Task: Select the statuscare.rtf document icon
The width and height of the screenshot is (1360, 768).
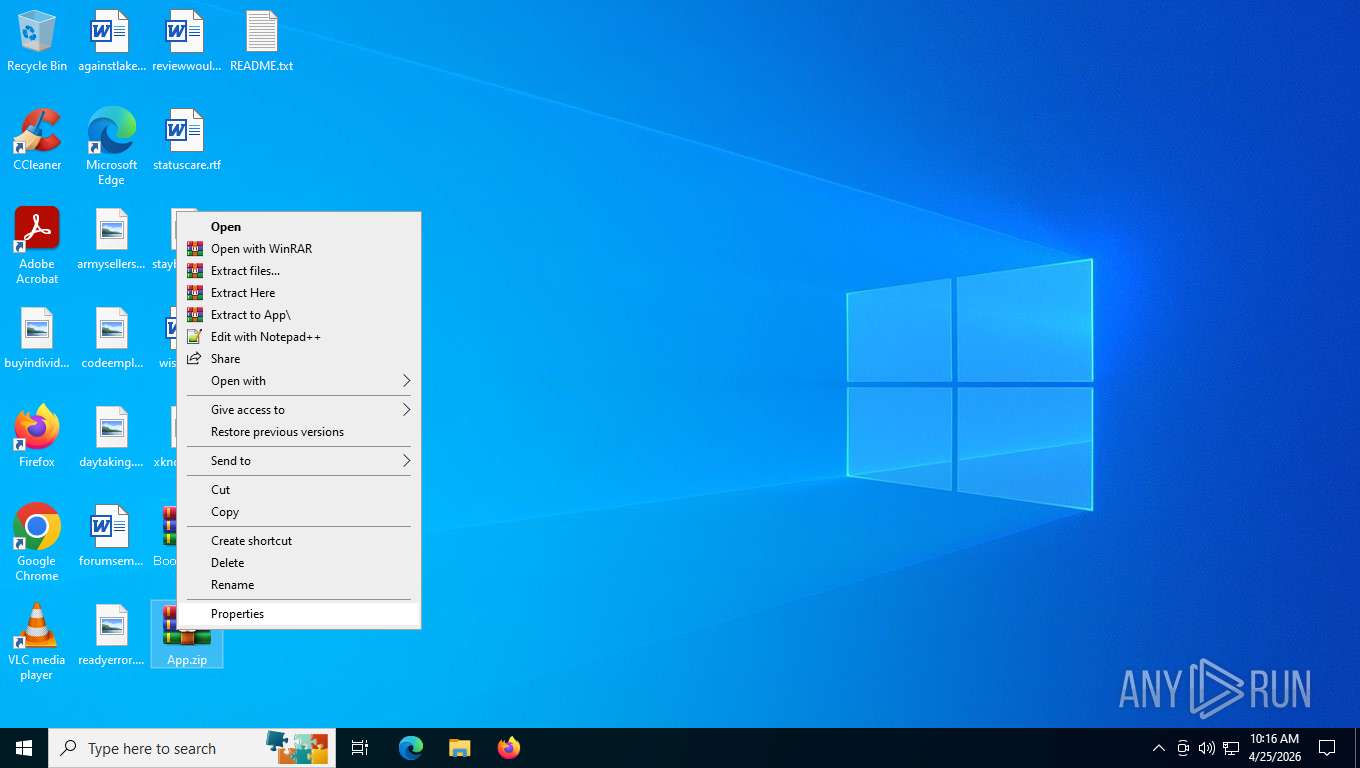Action: pos(186,140)
